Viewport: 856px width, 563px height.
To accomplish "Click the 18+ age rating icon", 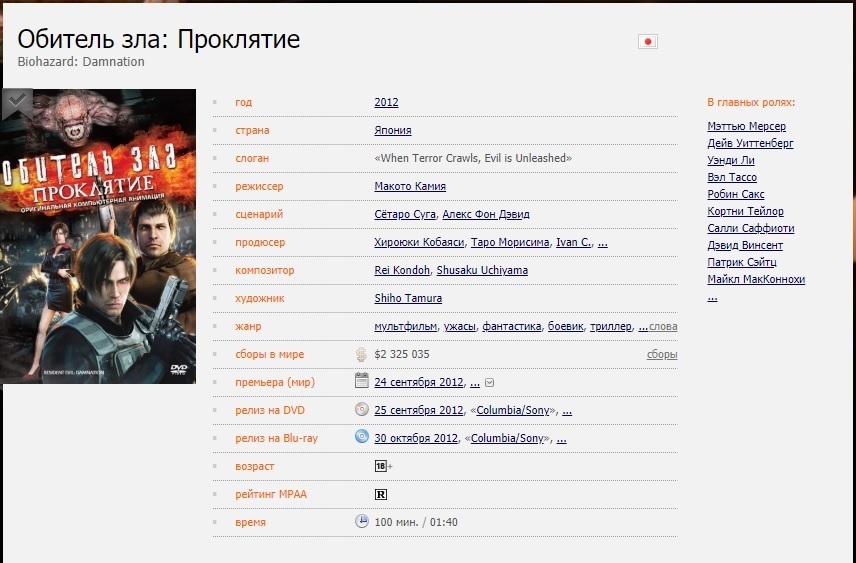I will pos(381,466).
